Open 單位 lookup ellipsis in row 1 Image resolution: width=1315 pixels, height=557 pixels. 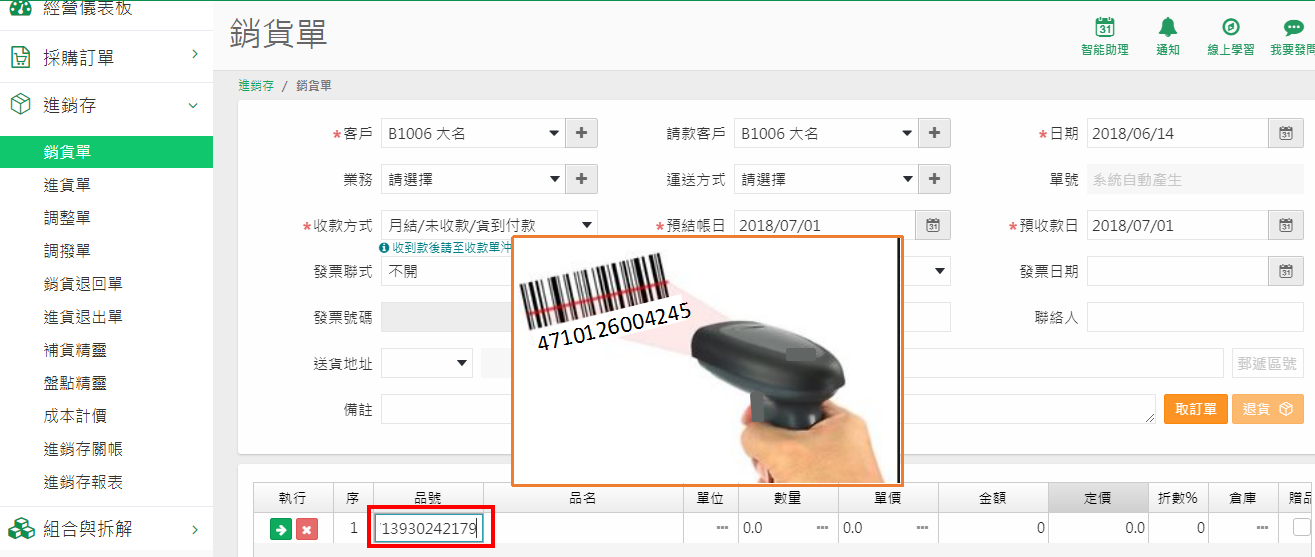(x=722, y=528)
